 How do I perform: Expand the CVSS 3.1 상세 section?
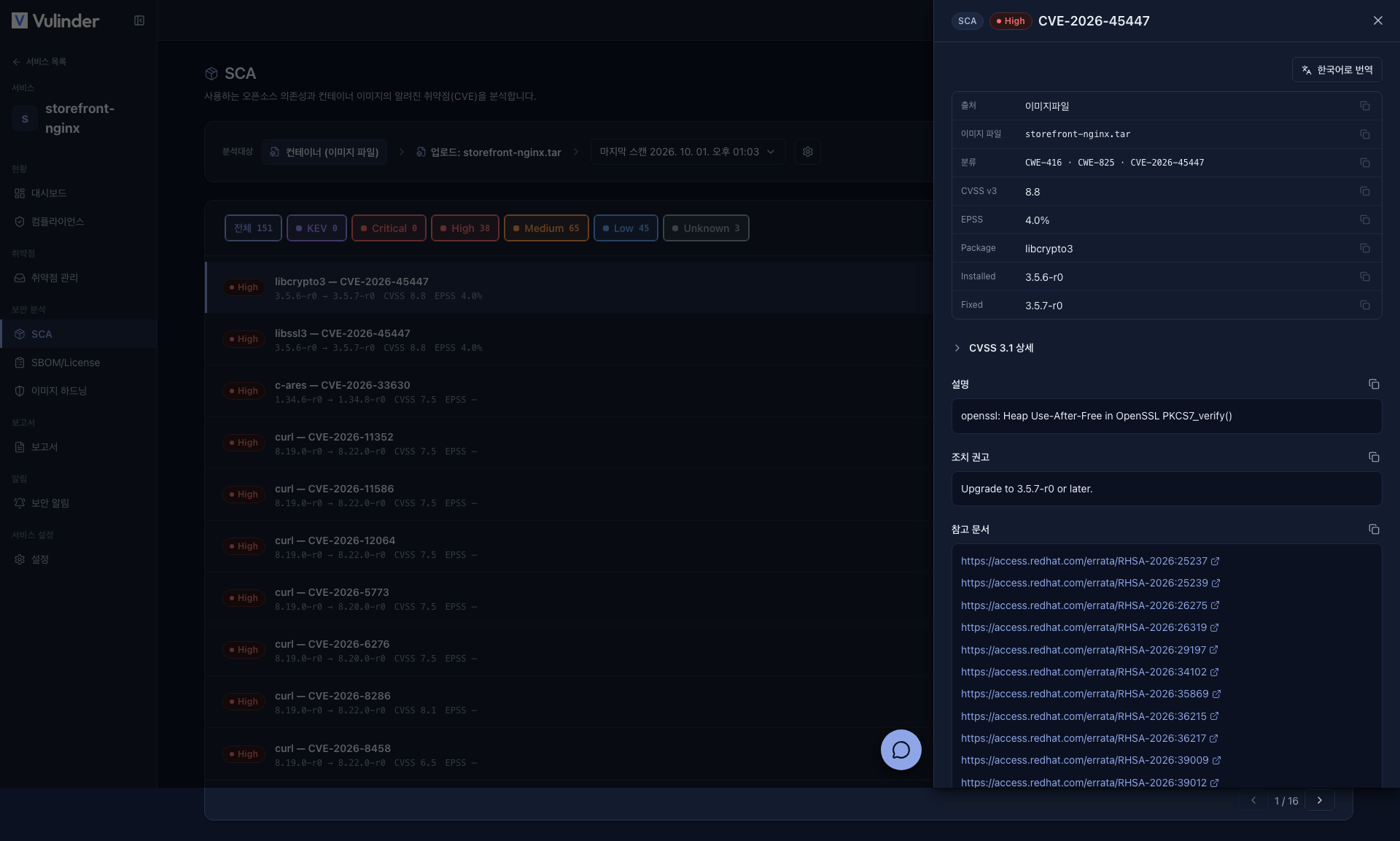tap(993, 348)
